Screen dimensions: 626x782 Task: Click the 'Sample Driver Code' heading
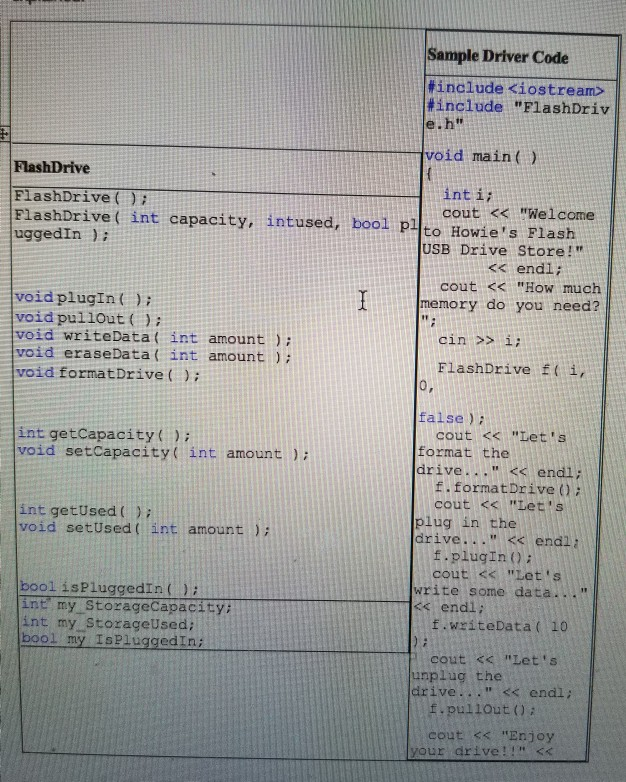pos(498,56)
